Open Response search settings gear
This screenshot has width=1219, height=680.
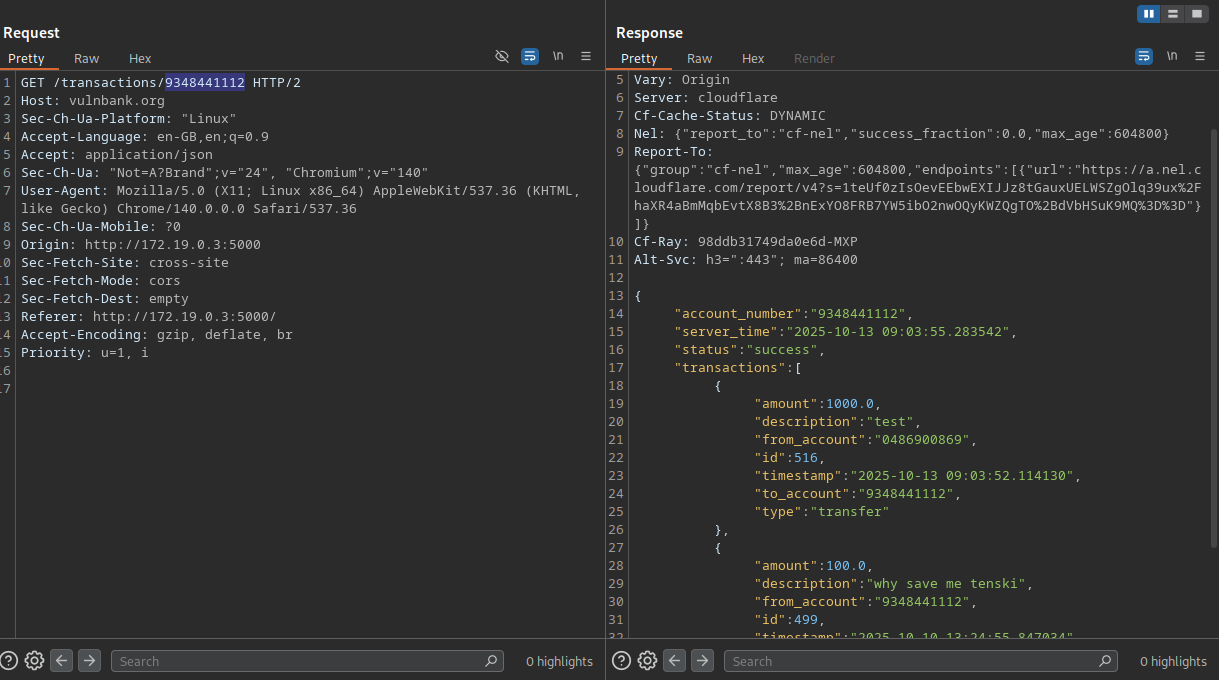click(x=647, y=660)
